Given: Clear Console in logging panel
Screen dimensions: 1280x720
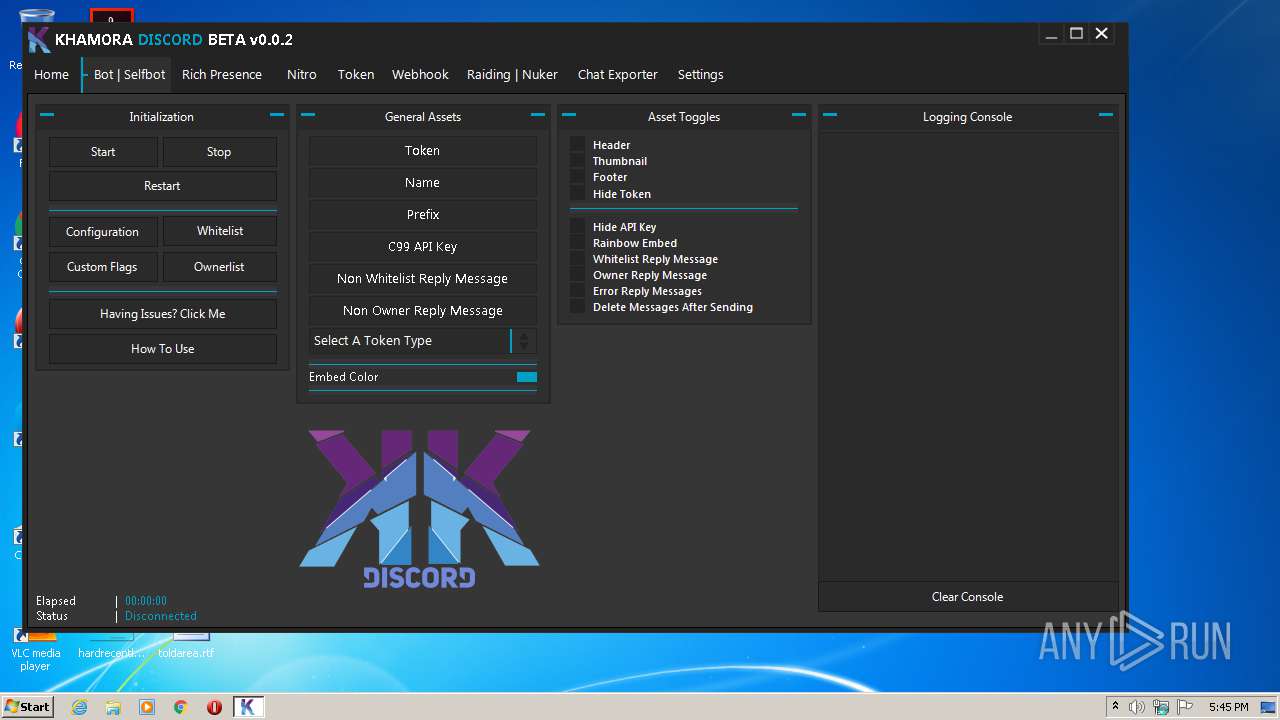Looking at the screenshot, I should click(967, 597).
